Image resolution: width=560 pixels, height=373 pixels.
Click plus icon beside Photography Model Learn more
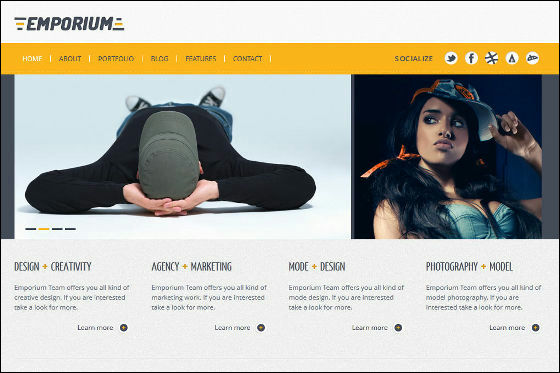click(x=535, y=328)
